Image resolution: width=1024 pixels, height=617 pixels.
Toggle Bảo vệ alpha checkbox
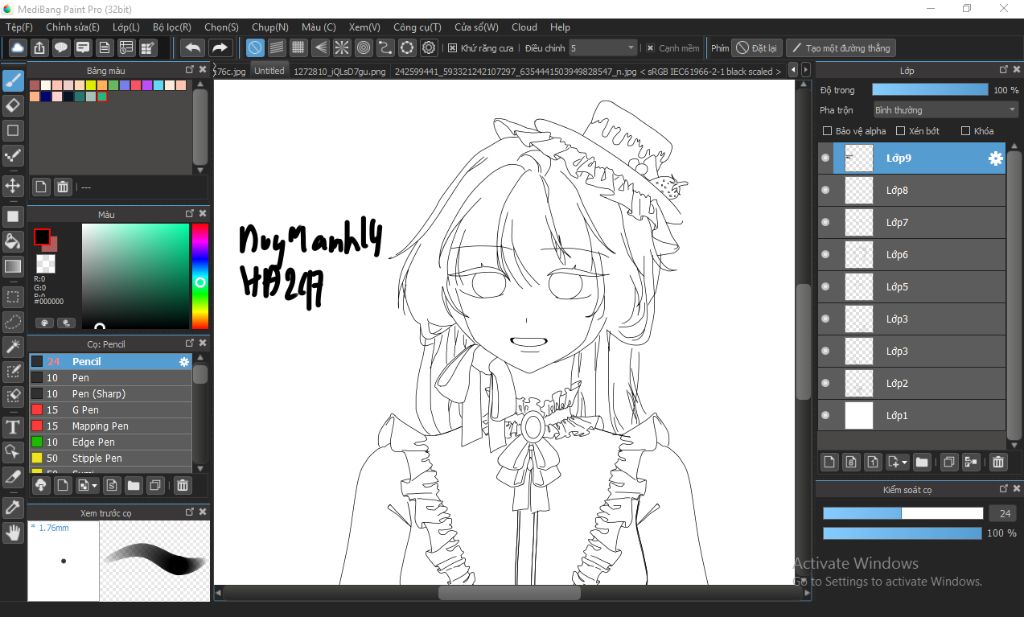[x=827, y=131]
